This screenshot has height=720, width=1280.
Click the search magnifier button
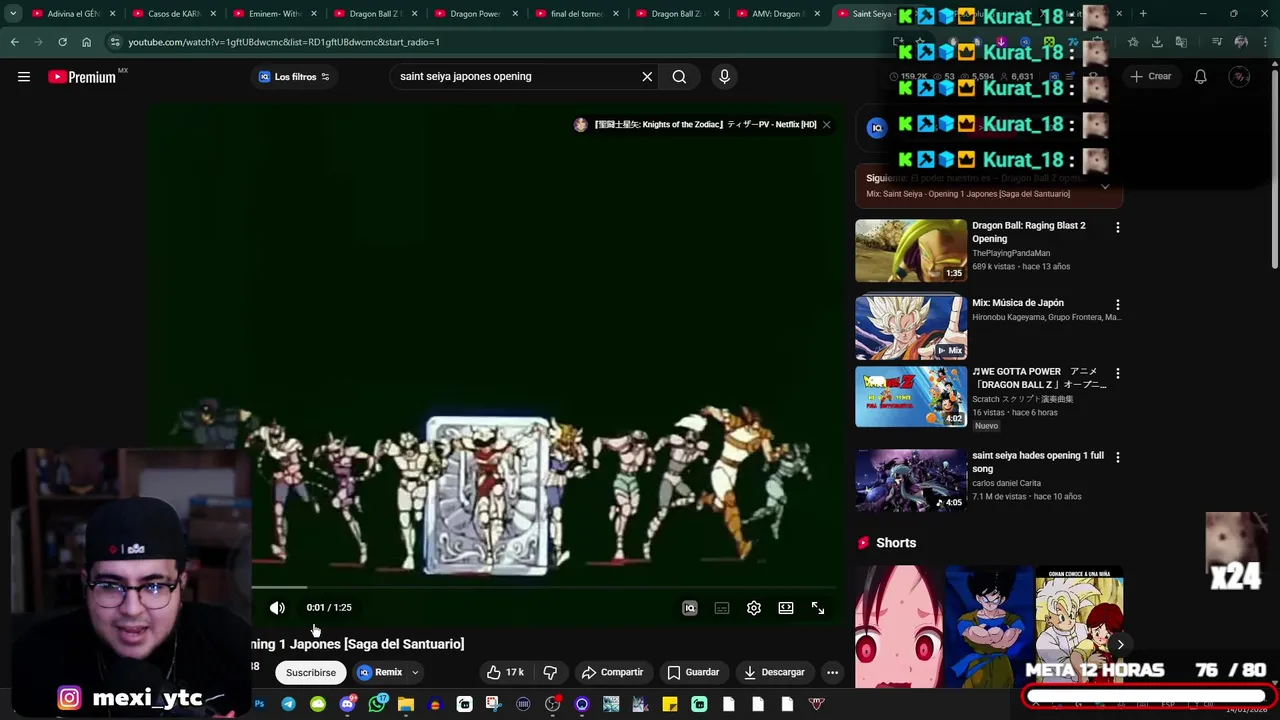tap(679, 77)
